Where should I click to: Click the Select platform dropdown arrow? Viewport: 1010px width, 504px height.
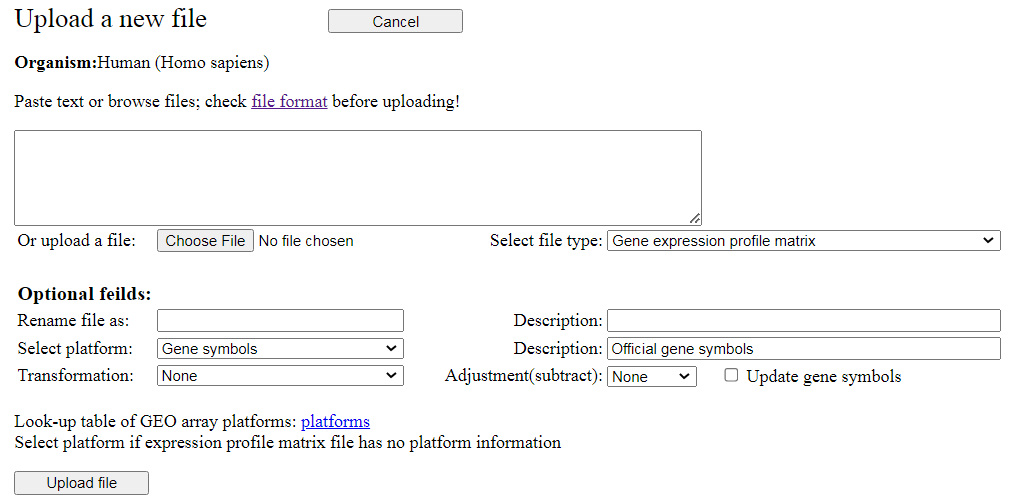[391, 349]
